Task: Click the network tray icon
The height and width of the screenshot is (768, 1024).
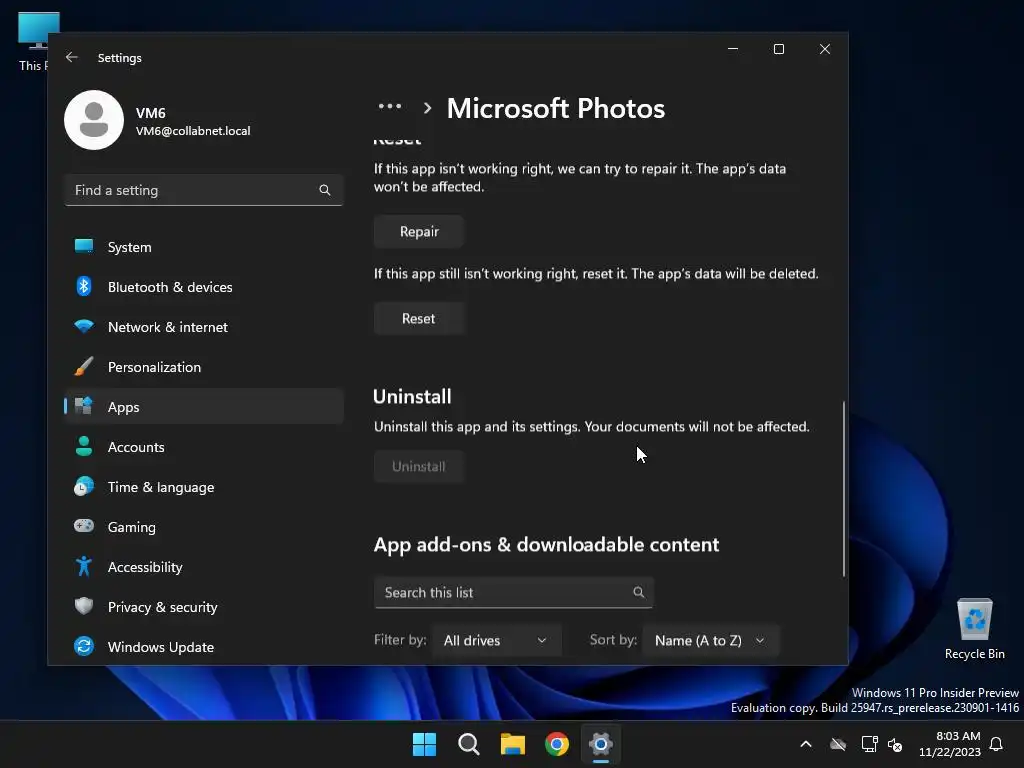Action: pos(869,744)
